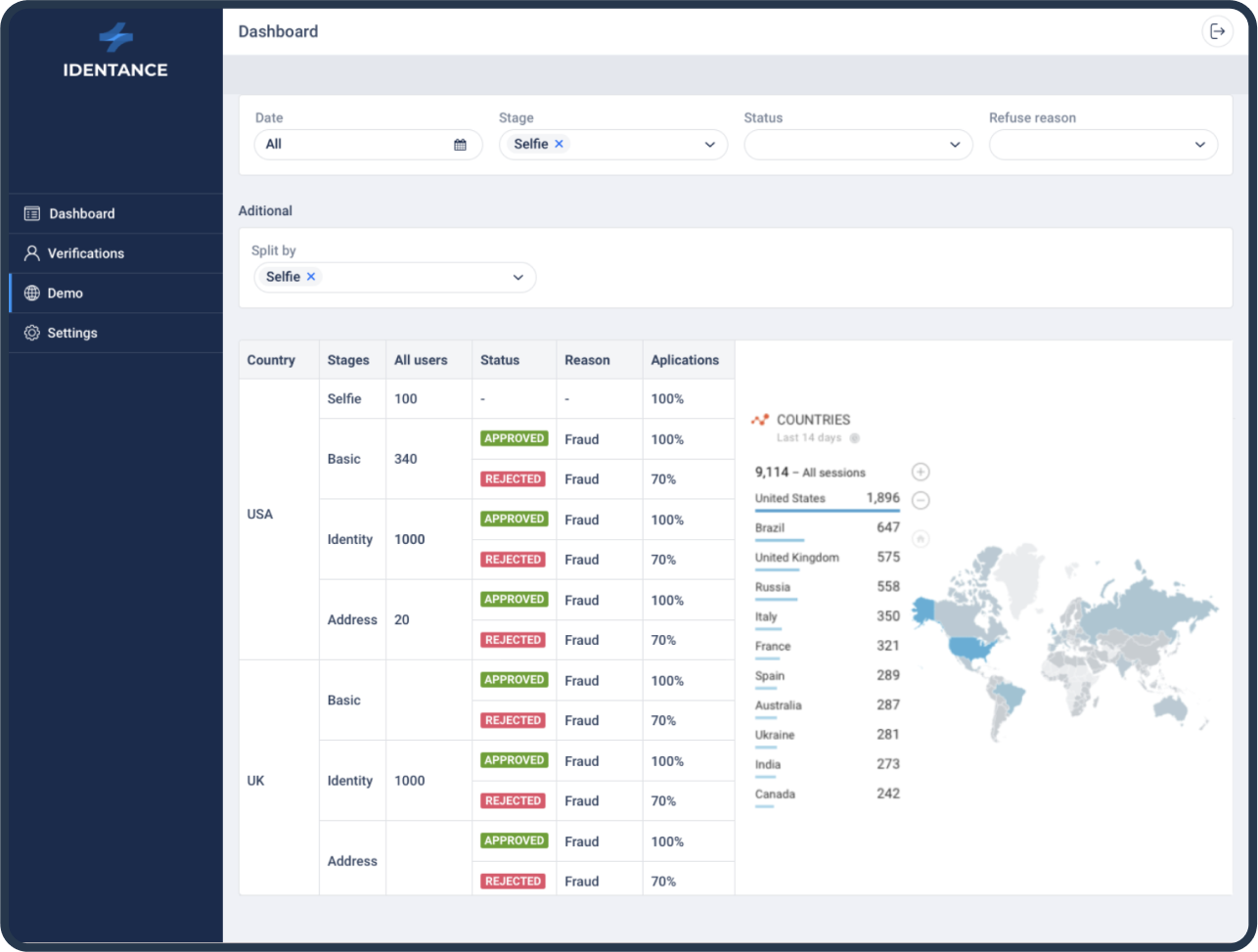The width and height of the screenshot is (1258, 952).
Task: Click the United States progress bar
Action: 828,510
